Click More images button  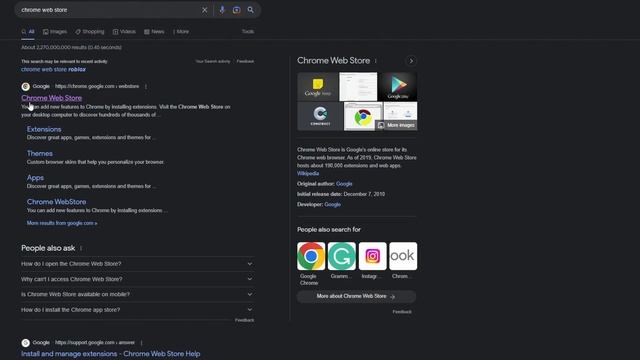396,125
